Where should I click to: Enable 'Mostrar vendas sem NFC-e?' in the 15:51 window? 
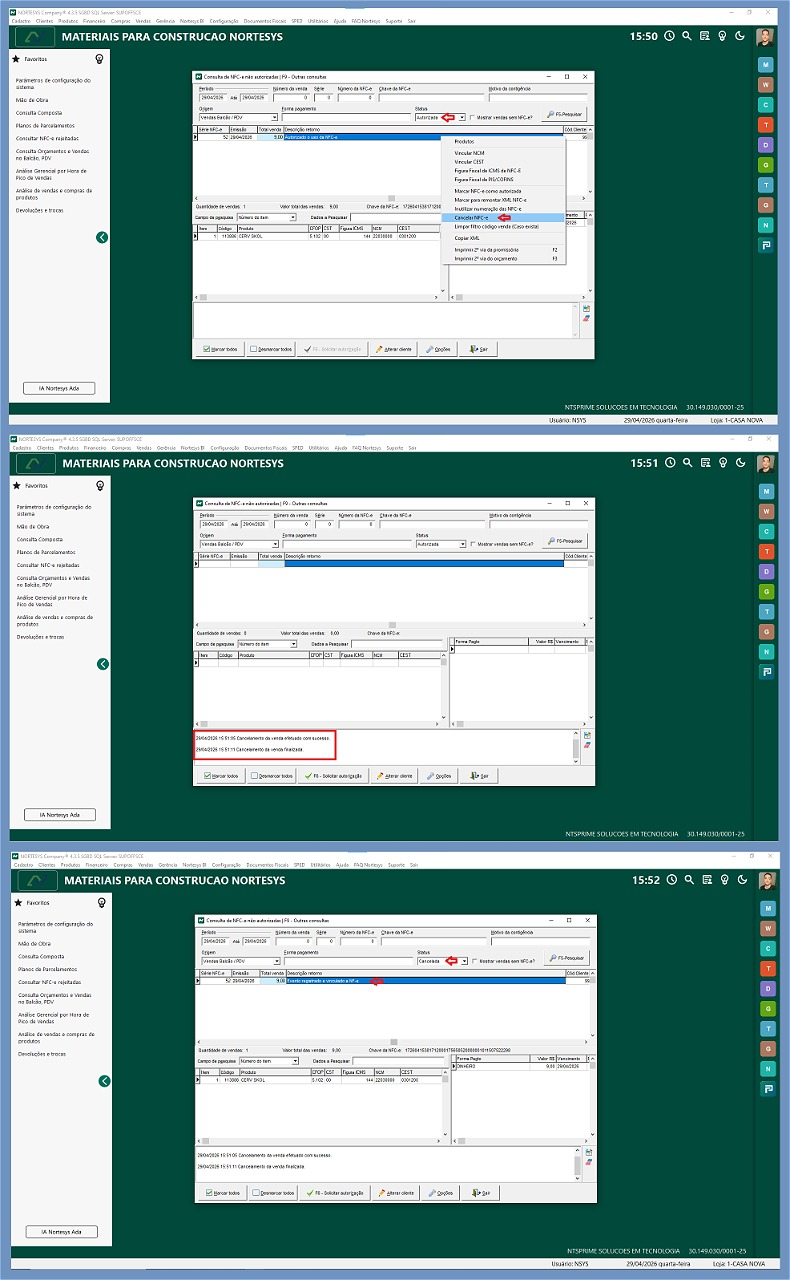point(474,544)
